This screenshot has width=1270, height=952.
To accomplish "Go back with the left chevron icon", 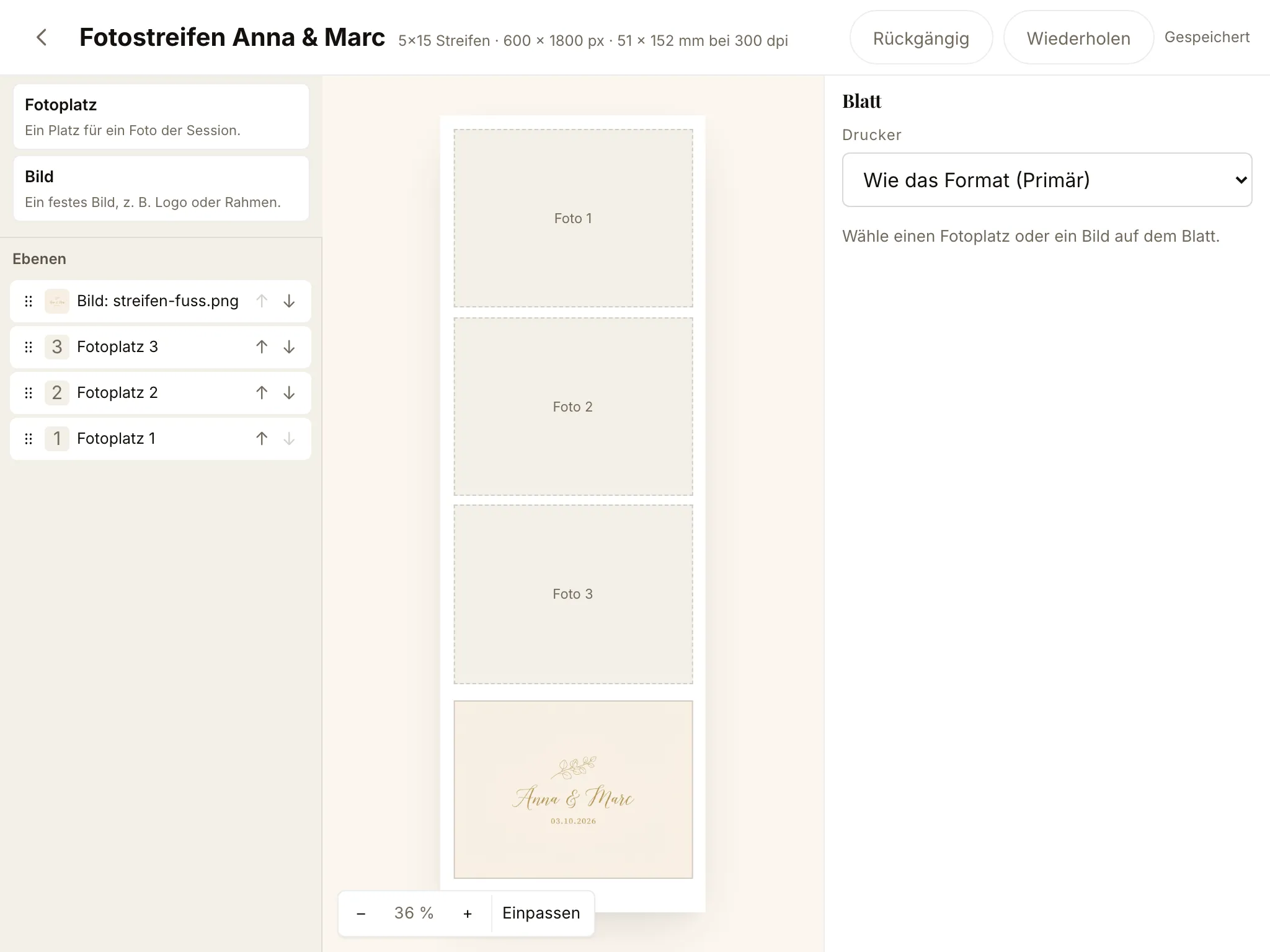I will (x=42, y=37).
